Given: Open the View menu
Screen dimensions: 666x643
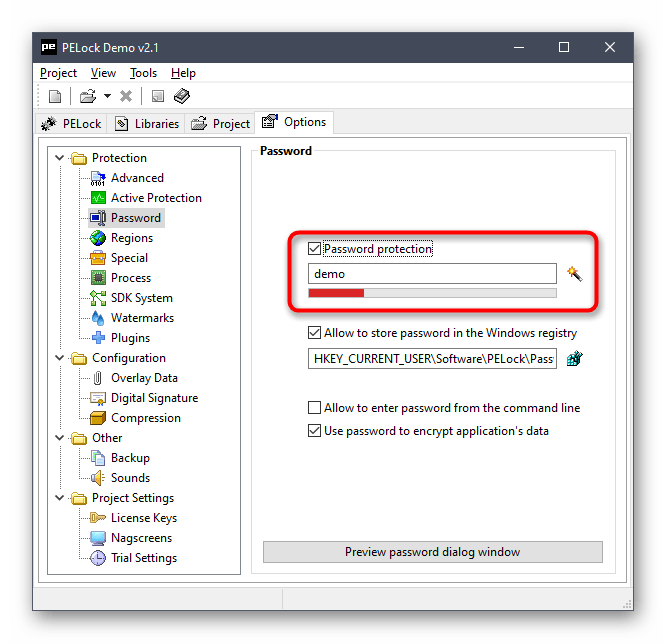Looking at the screenshot, I should click(103, 73).
